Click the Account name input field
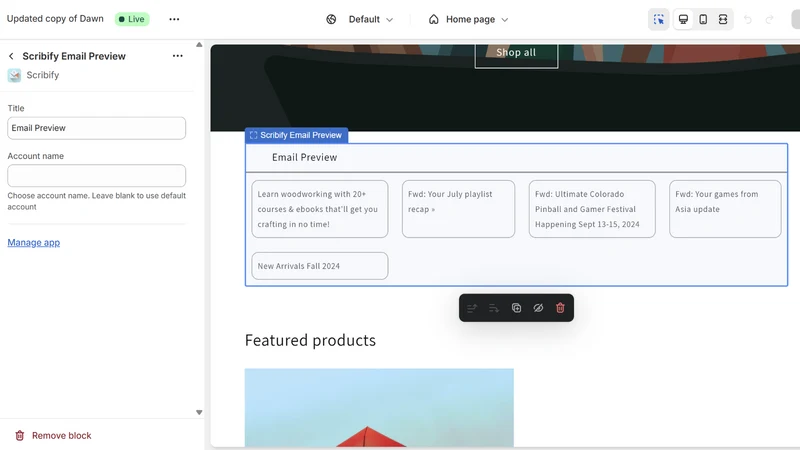The image size is (800, 450). [x=96, y=176]
